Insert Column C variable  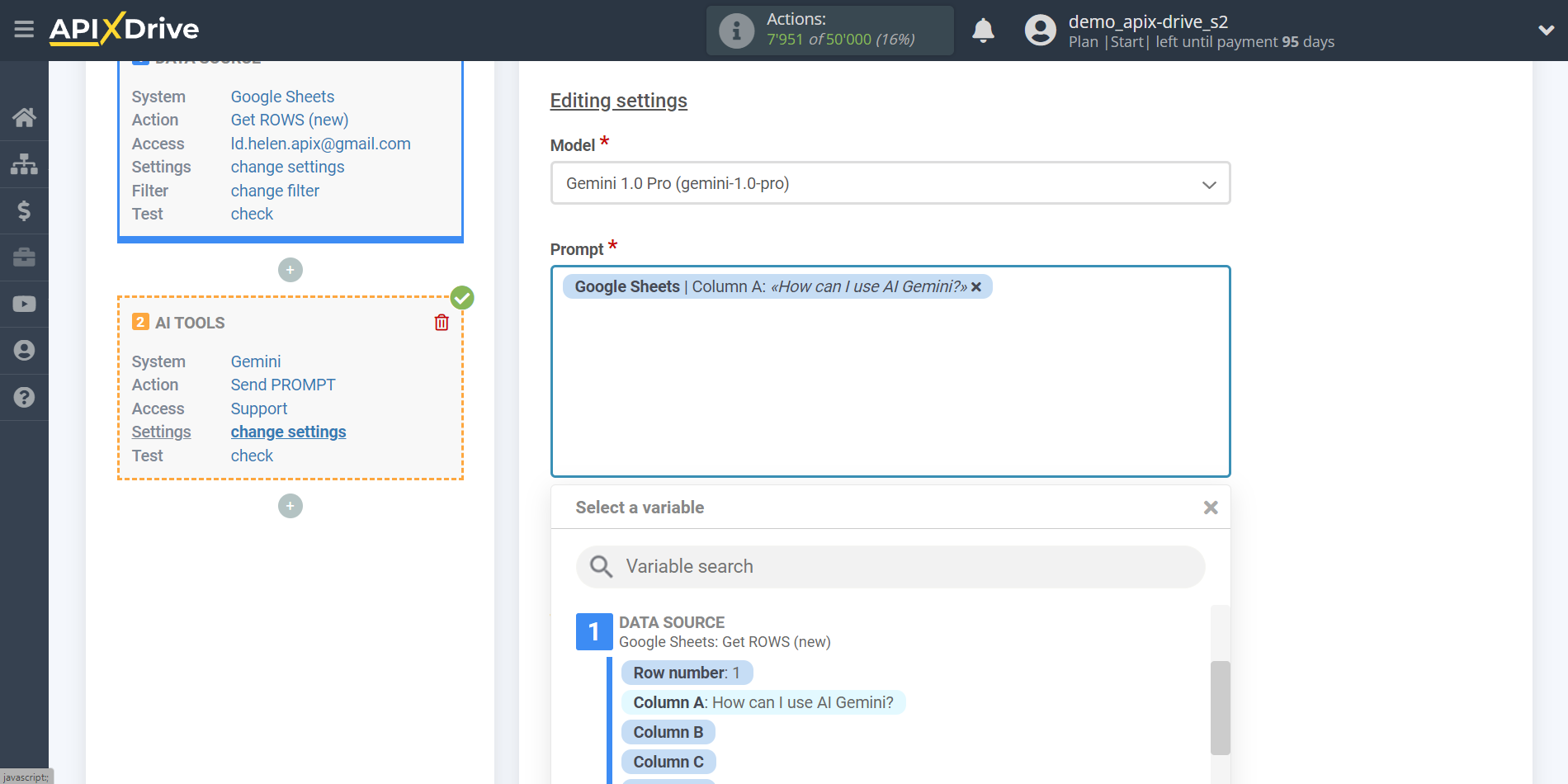pyautogui.click(x=668, y=762)
